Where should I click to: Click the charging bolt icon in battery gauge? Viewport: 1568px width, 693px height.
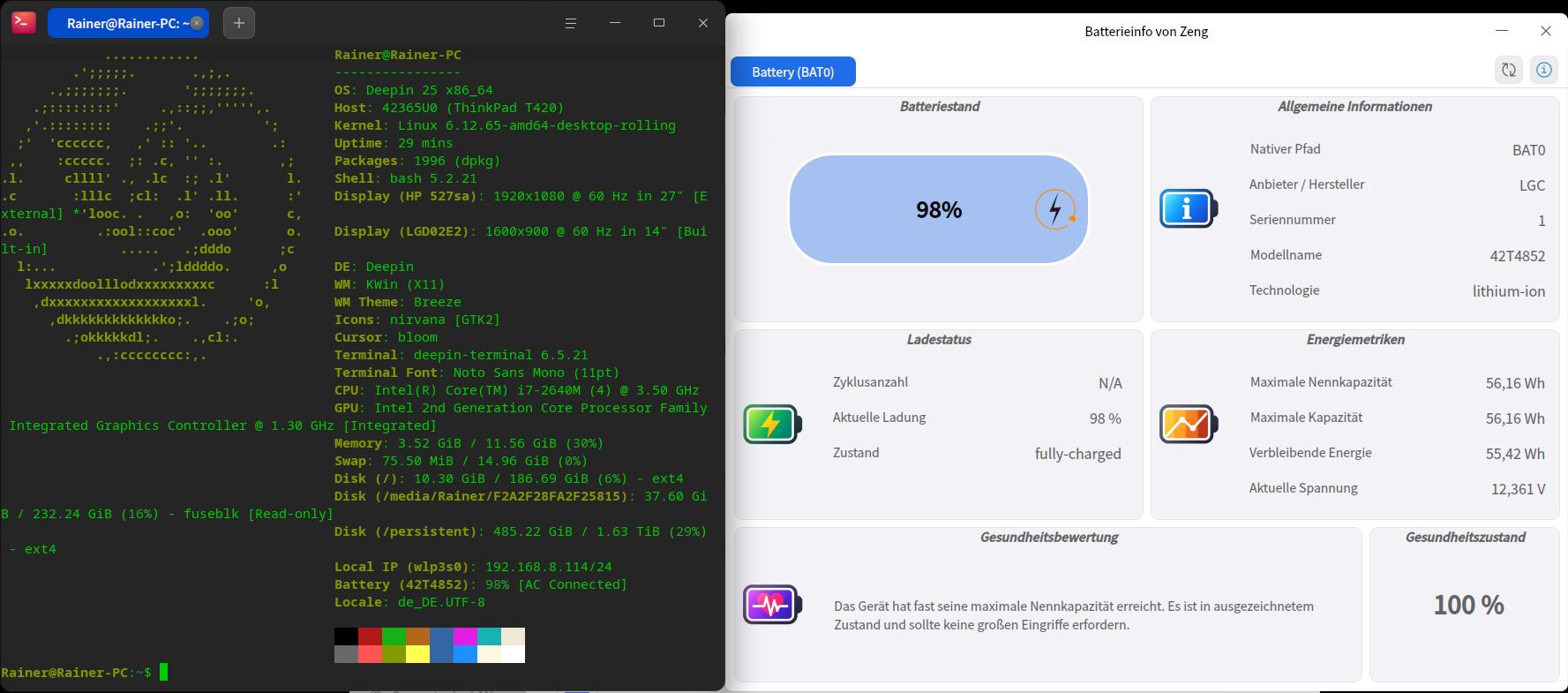tap(1055, 210)
